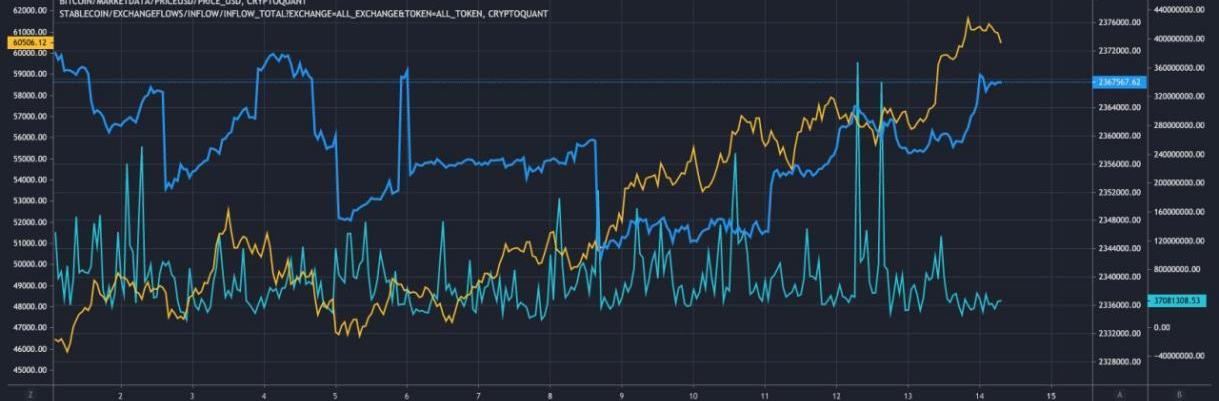
Task: Click the date 8 on time axis
Action: (550, 394)
